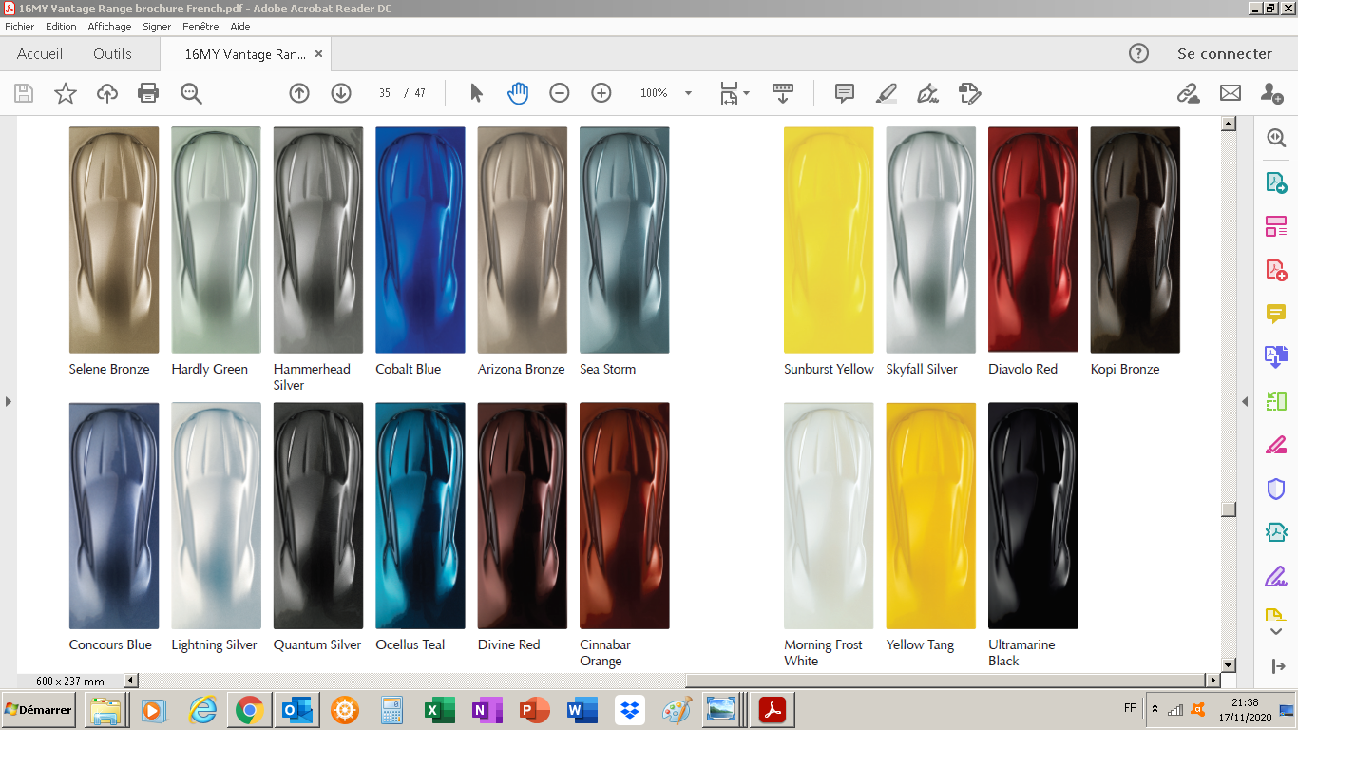Click the vertical scrollbar down arrow

[1229, 665]
